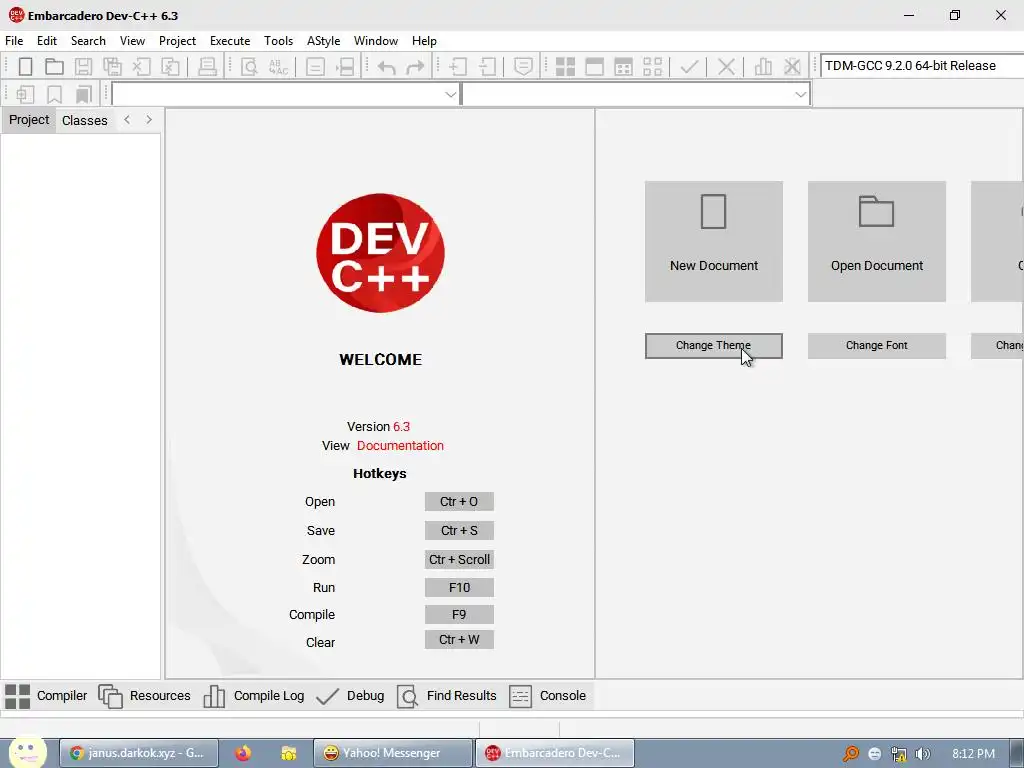
Task: Open the Documentation link
Action: pos(400,446)
